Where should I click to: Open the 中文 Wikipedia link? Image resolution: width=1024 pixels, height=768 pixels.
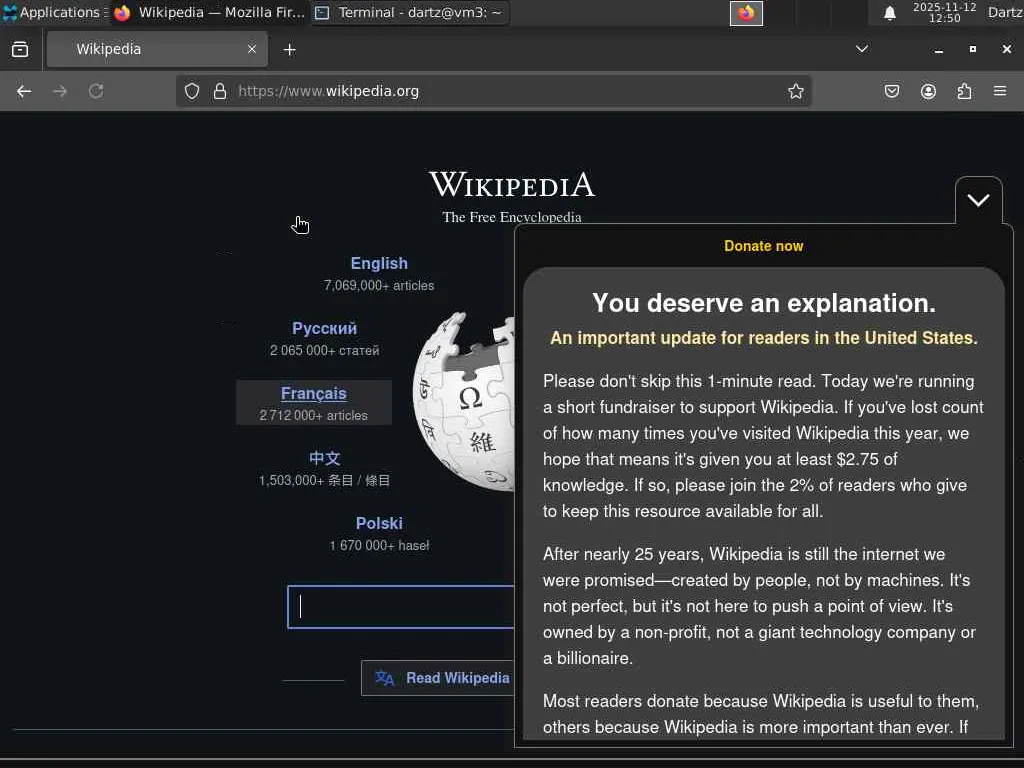[325, 458]
